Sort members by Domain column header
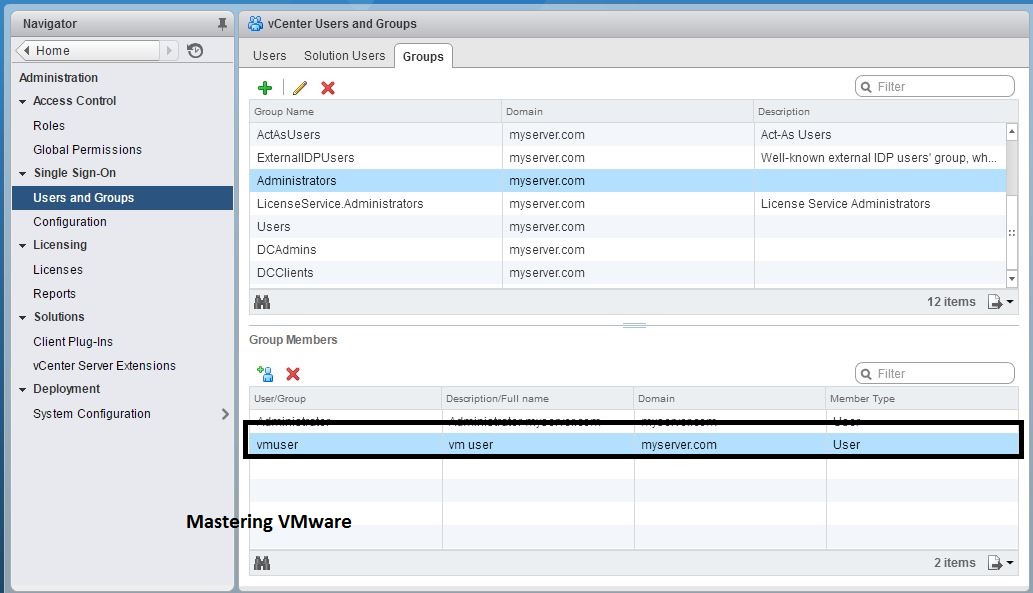Image resolution: width=1033 pixels, height=593 pixels. click(x=729, y=399)
